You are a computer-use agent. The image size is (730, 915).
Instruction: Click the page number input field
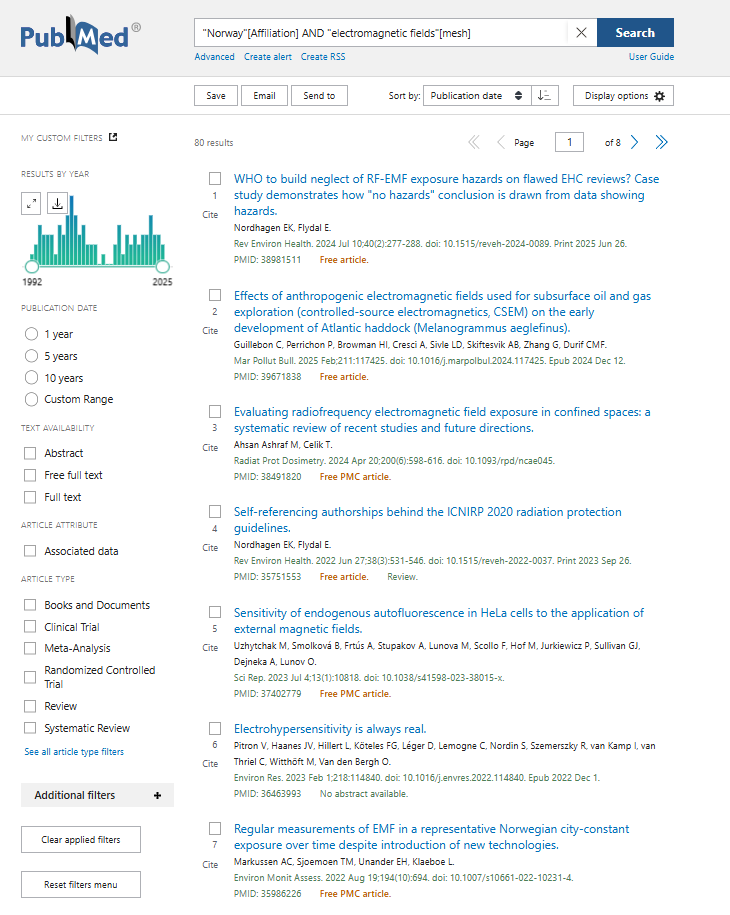pos(569,143)
